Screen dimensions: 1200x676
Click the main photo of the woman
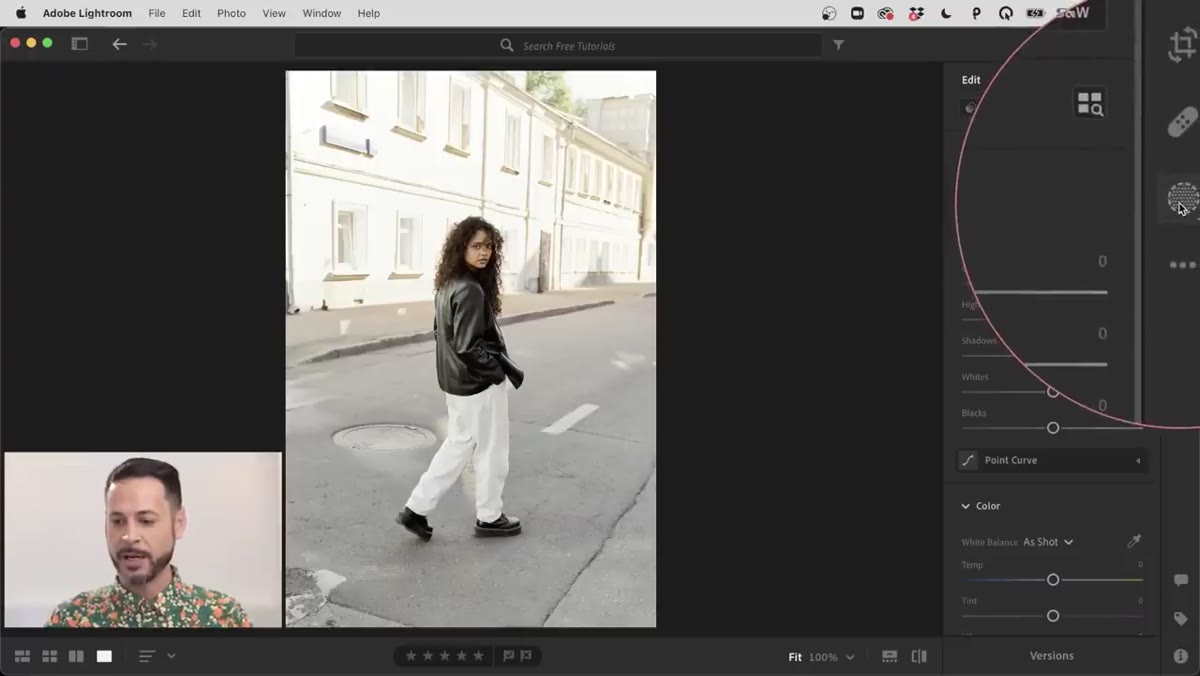471,349
